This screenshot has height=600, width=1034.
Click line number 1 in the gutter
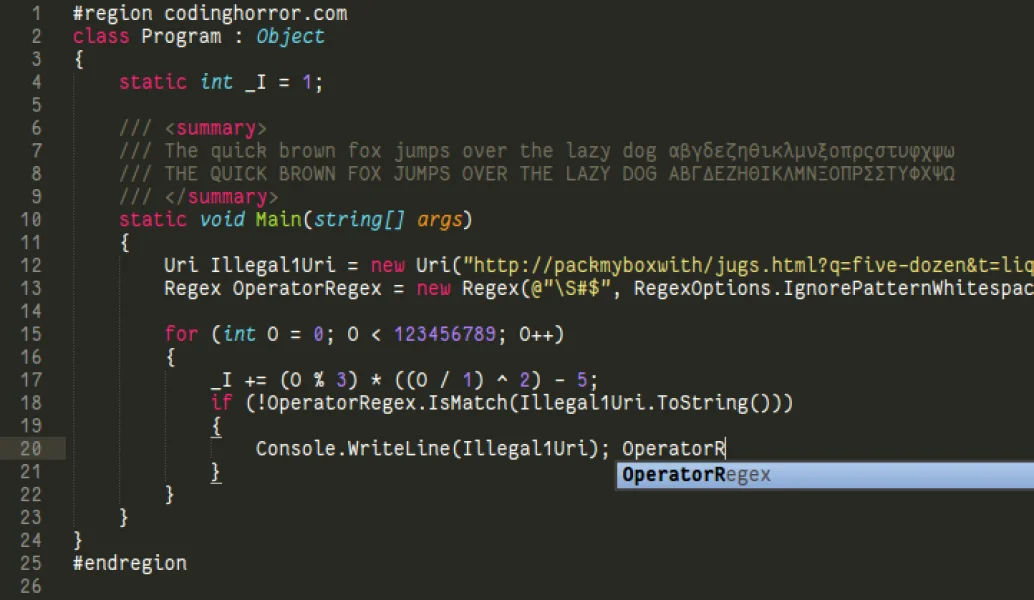(x=36, y=13)
